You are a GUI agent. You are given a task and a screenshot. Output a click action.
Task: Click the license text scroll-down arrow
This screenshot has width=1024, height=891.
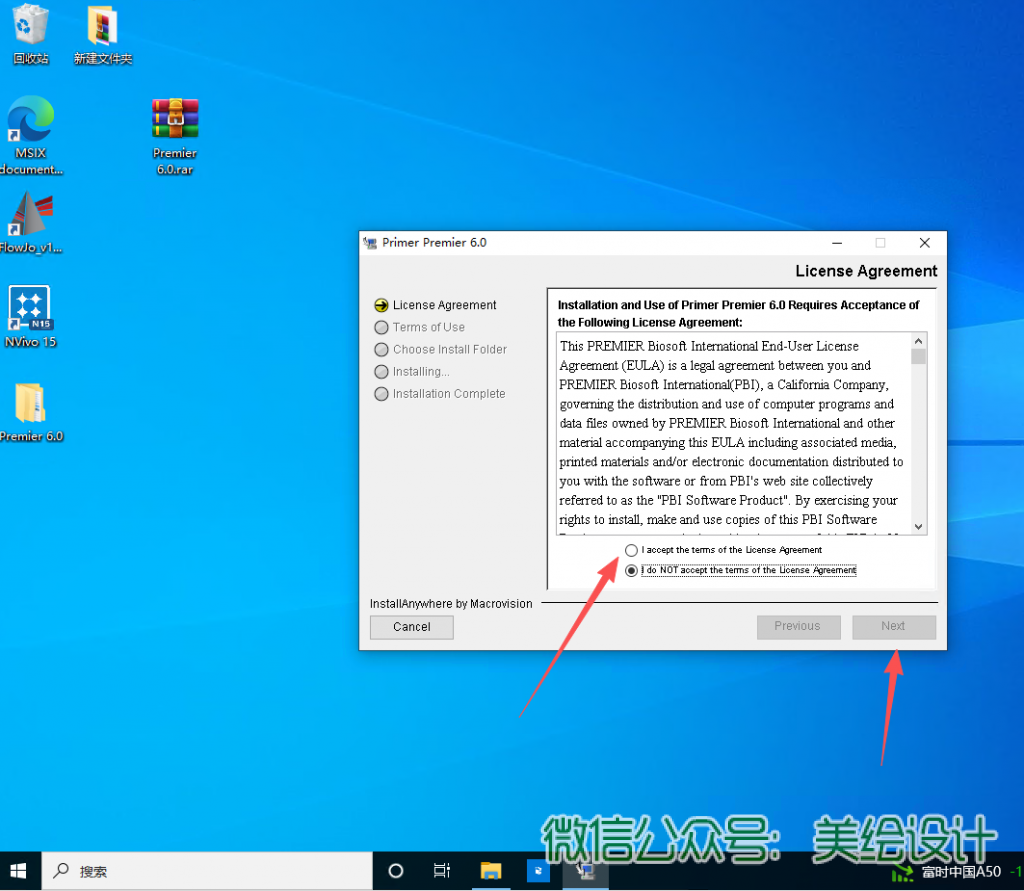[x=919, y=526]
